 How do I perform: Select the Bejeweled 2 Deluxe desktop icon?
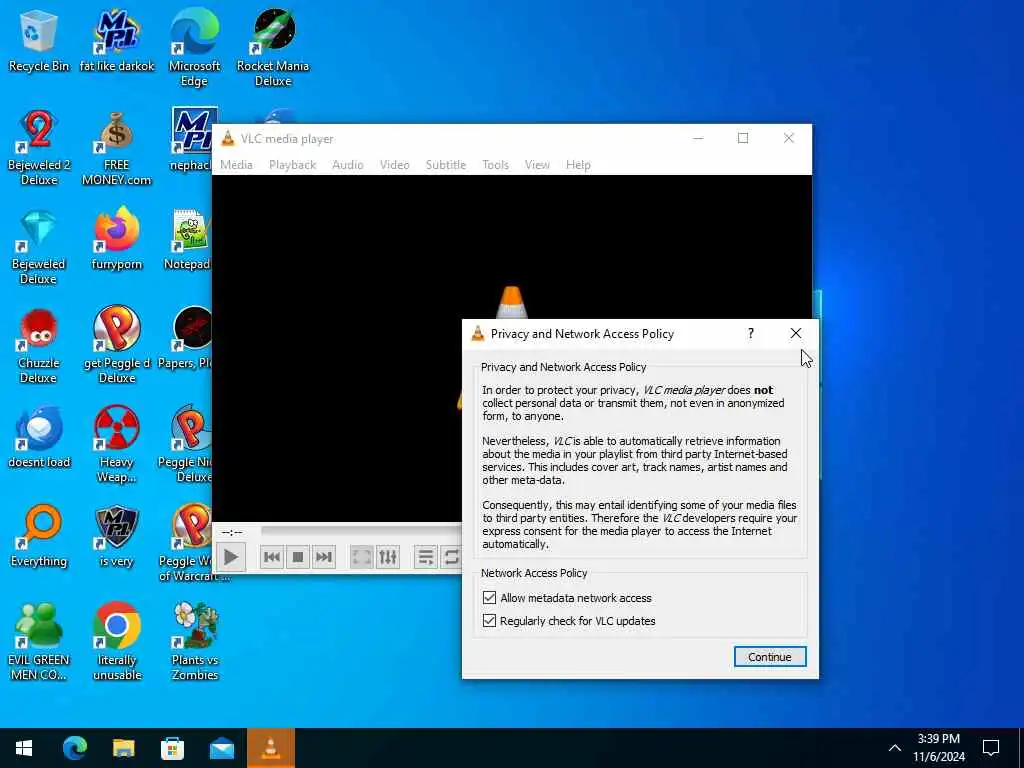[x=39, y=148]
